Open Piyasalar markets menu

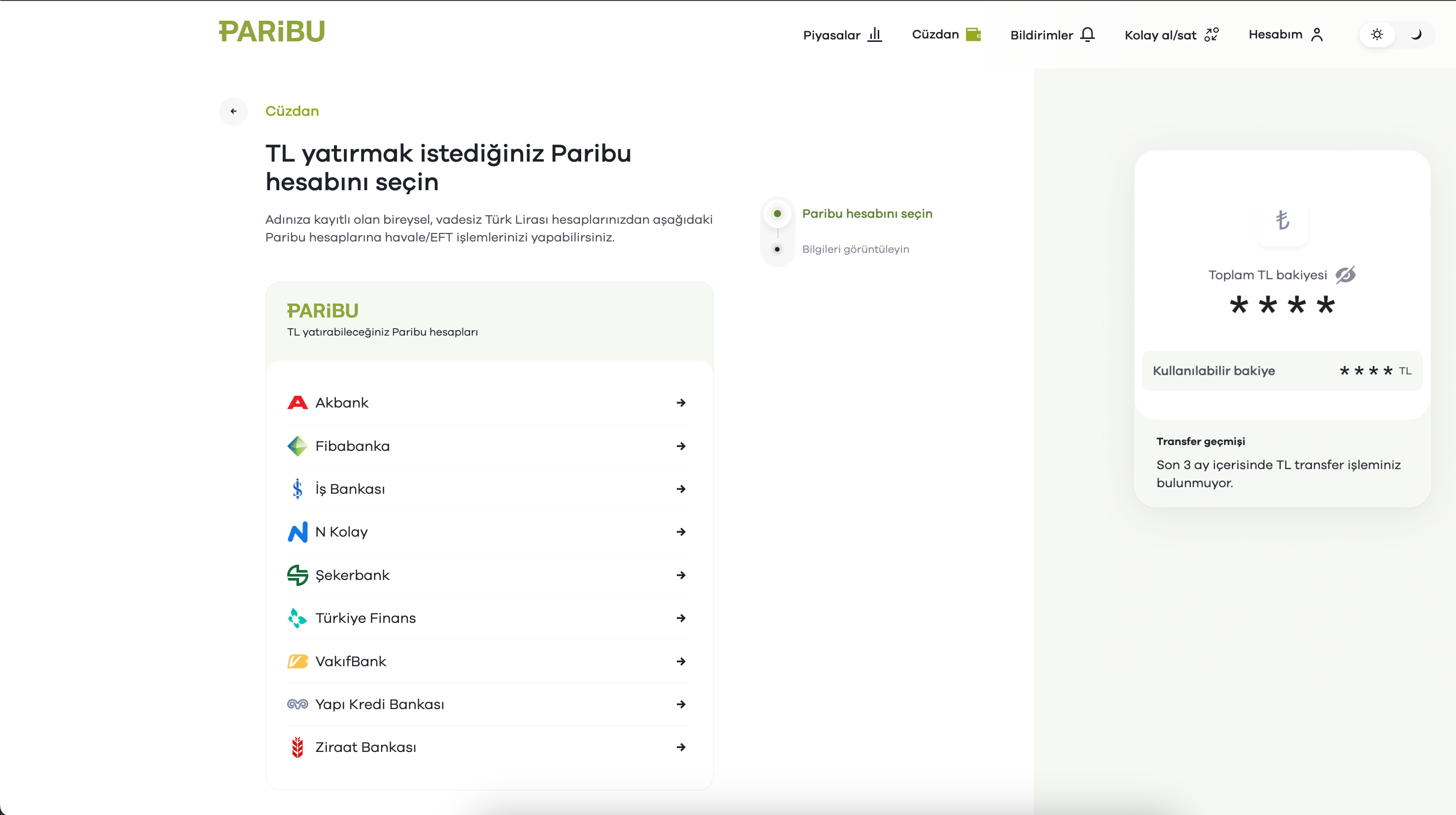[x=842, y=35]
